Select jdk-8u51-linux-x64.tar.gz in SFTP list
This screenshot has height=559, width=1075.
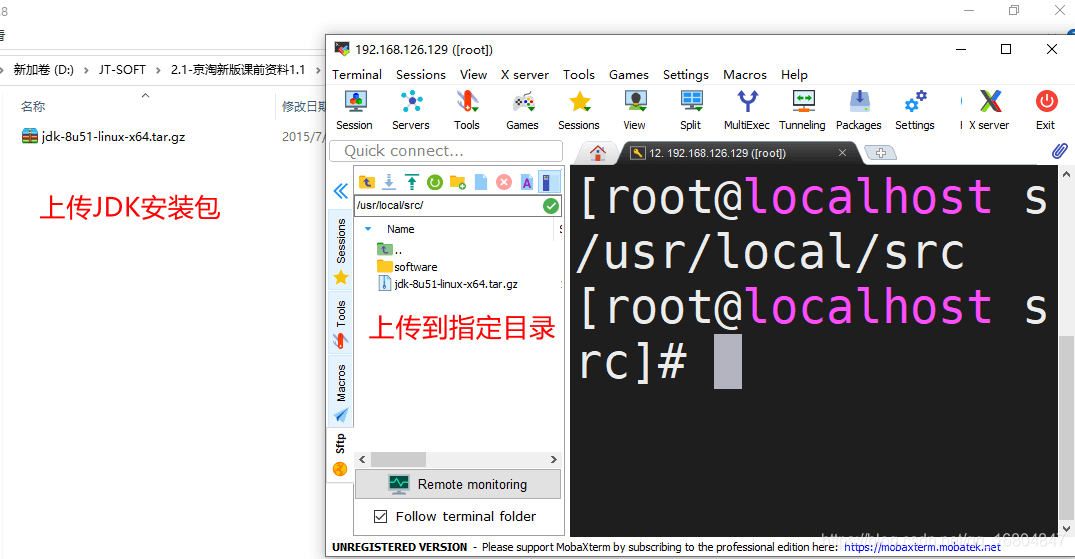(448, 284)
